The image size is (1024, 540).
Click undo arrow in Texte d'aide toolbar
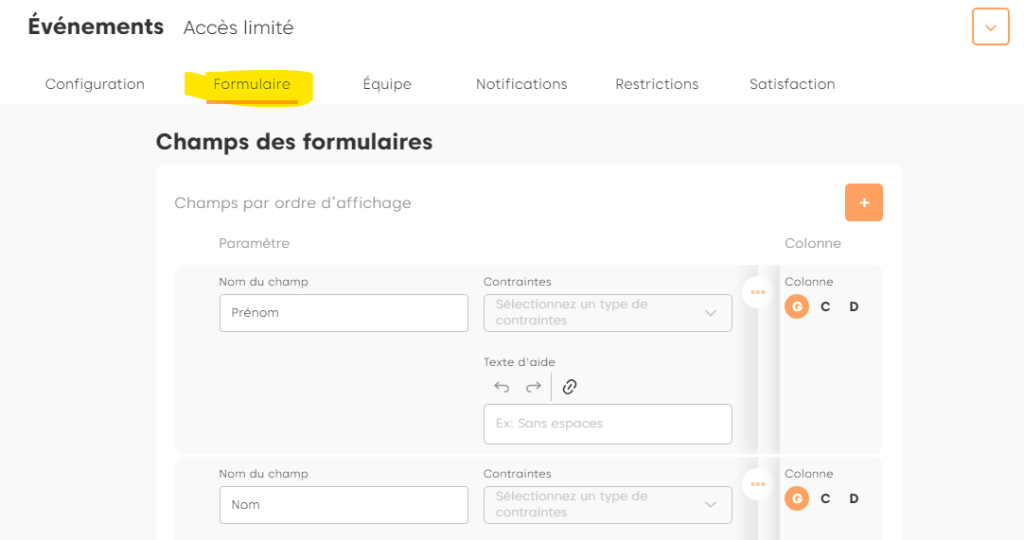(x=502, y=387)
